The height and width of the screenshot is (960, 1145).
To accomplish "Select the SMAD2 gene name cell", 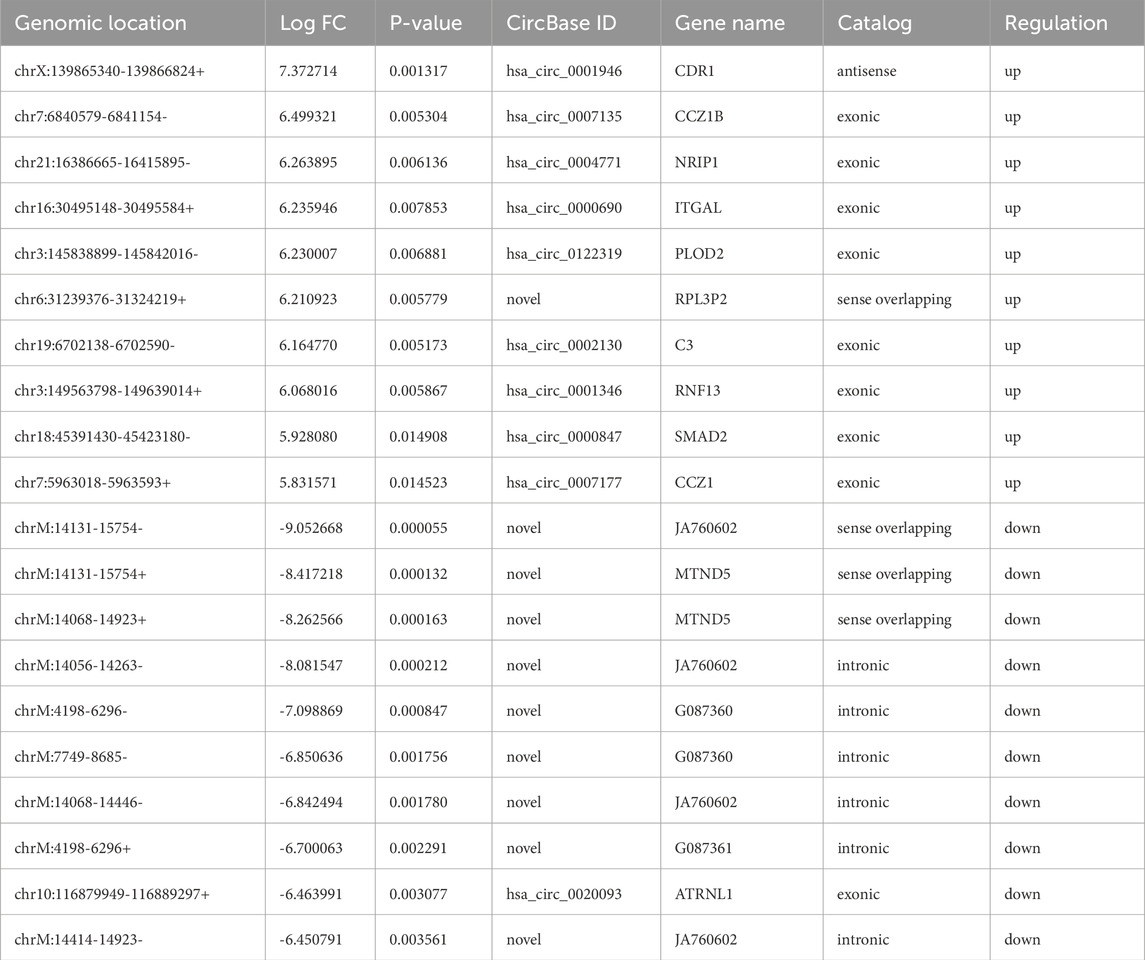I will [701, 437].
